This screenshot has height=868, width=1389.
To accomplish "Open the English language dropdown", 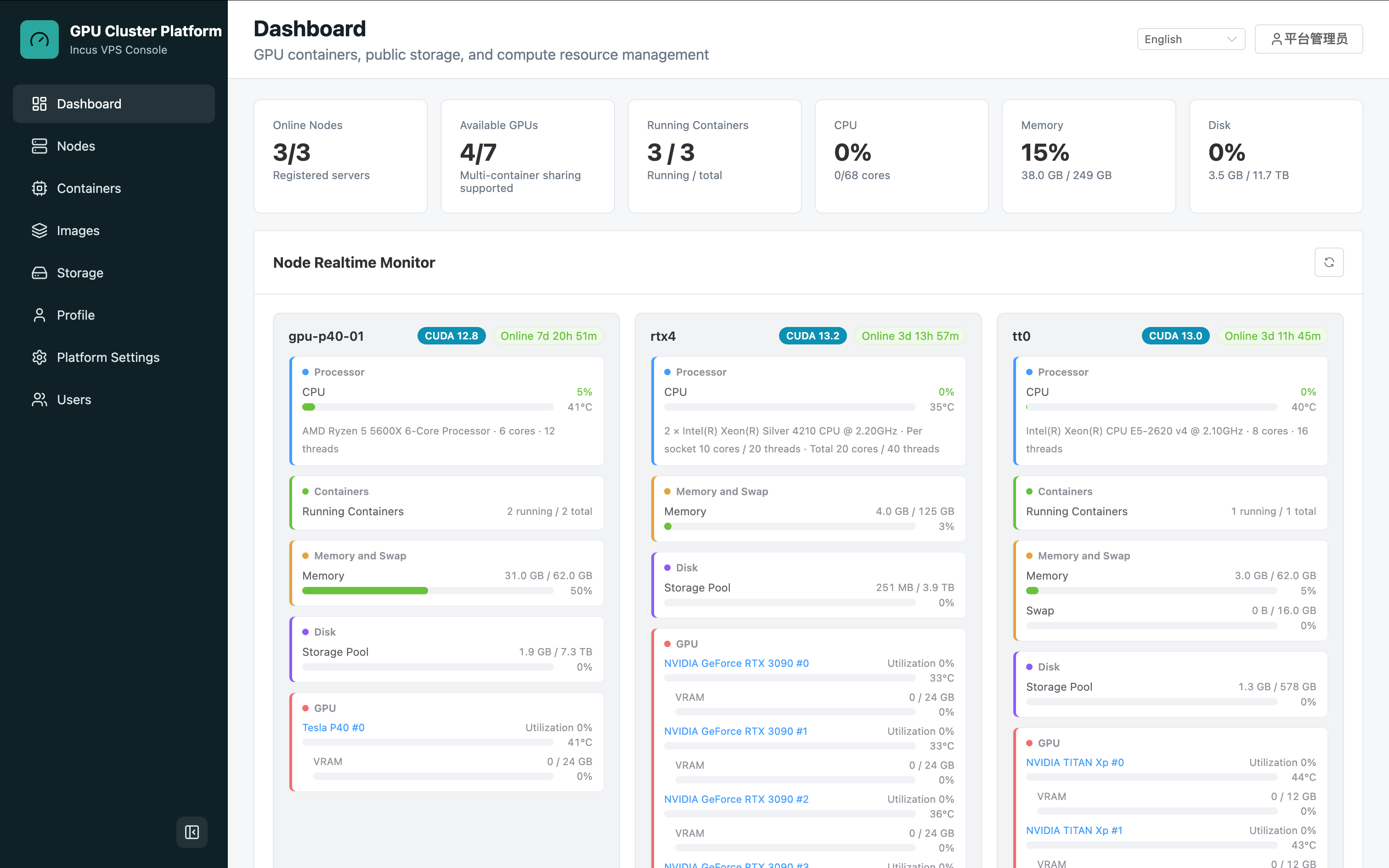I will [x=1191, y=39].
